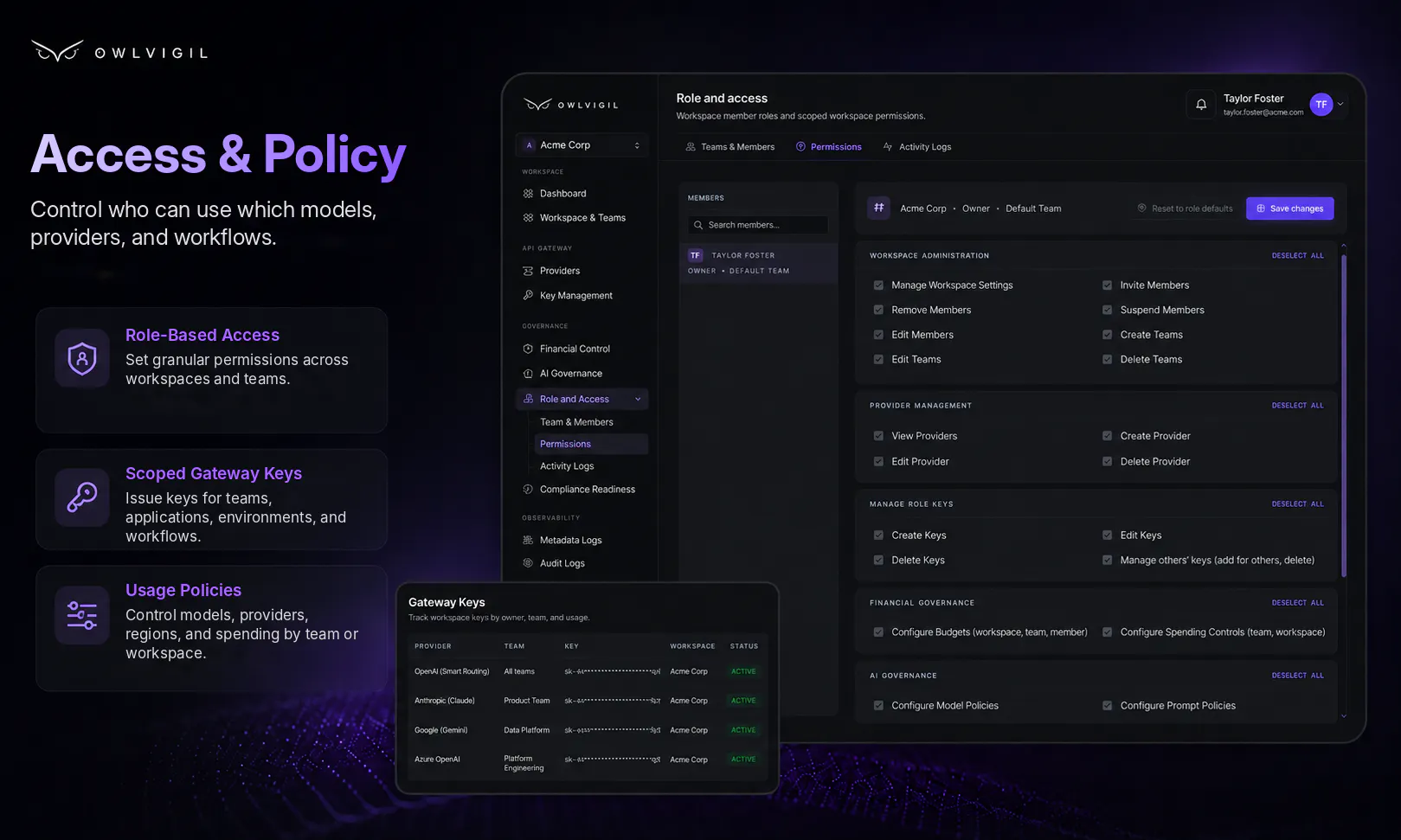Click the OpenAI (Smart Routing) key row
Image resolution: width=1401 pixels, height=840 pixels.
pos(587,672)
